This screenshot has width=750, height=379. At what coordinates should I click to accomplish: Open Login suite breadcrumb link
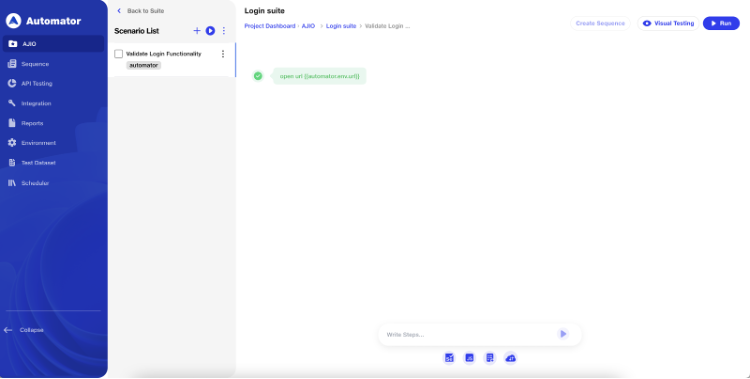341,26
